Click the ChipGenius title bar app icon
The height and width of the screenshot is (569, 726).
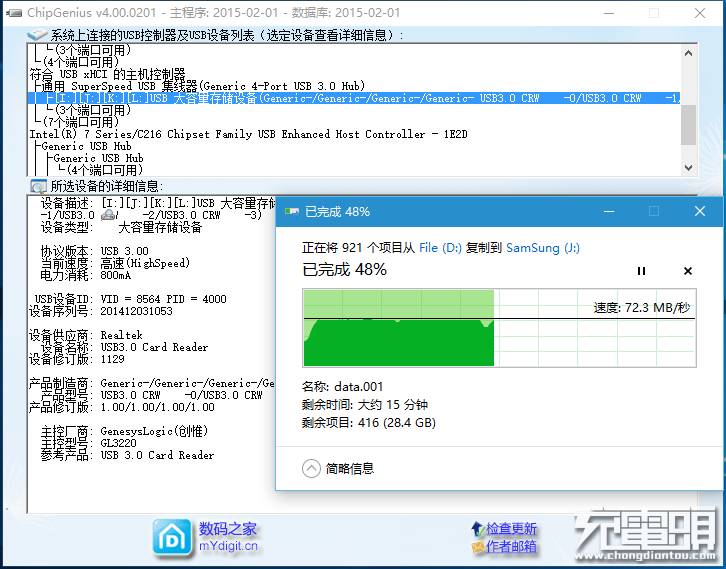tap(13, 13)
